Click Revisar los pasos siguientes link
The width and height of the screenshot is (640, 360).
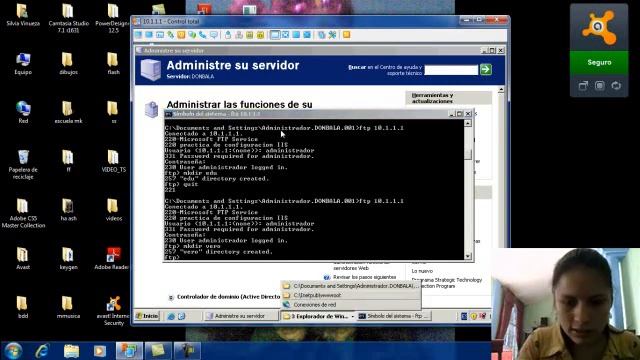click(x=364, y=277)
